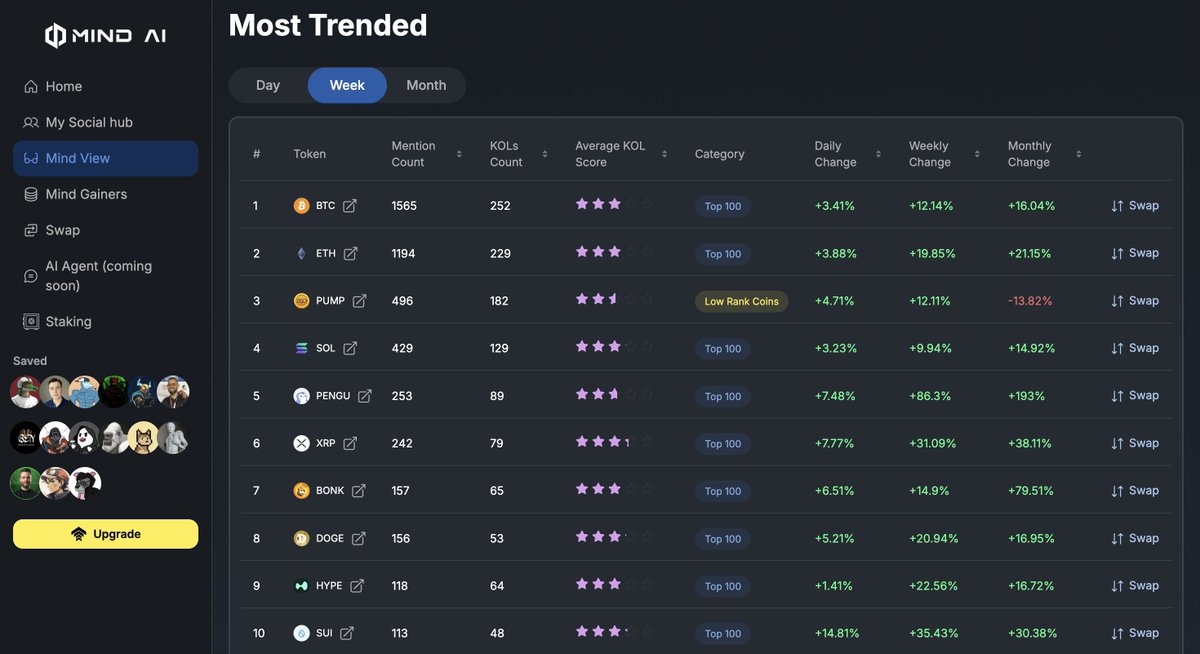Click BTC mention count 1565

click(x=404, y=206)
